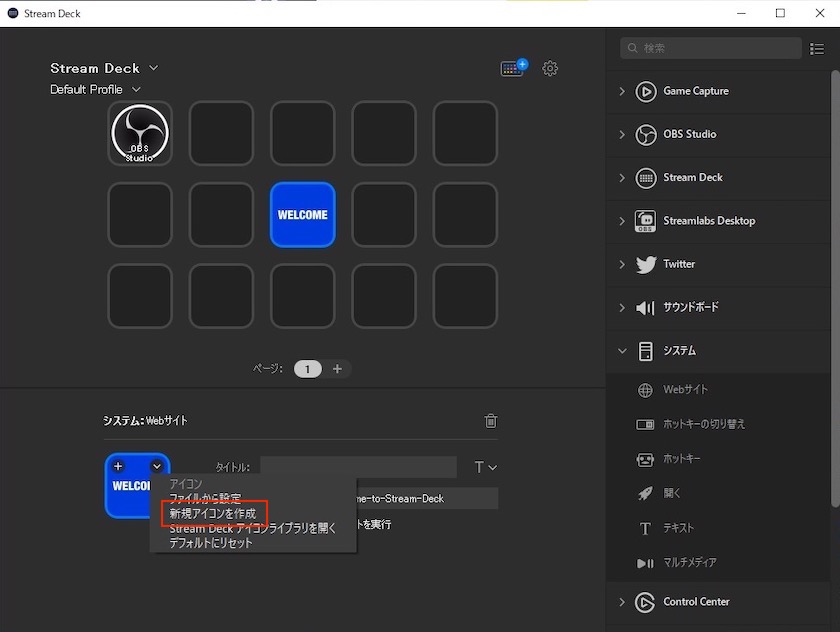Maximize the Stream Deck window
Viewport: 840px width, 632px height.
(781, 13)
